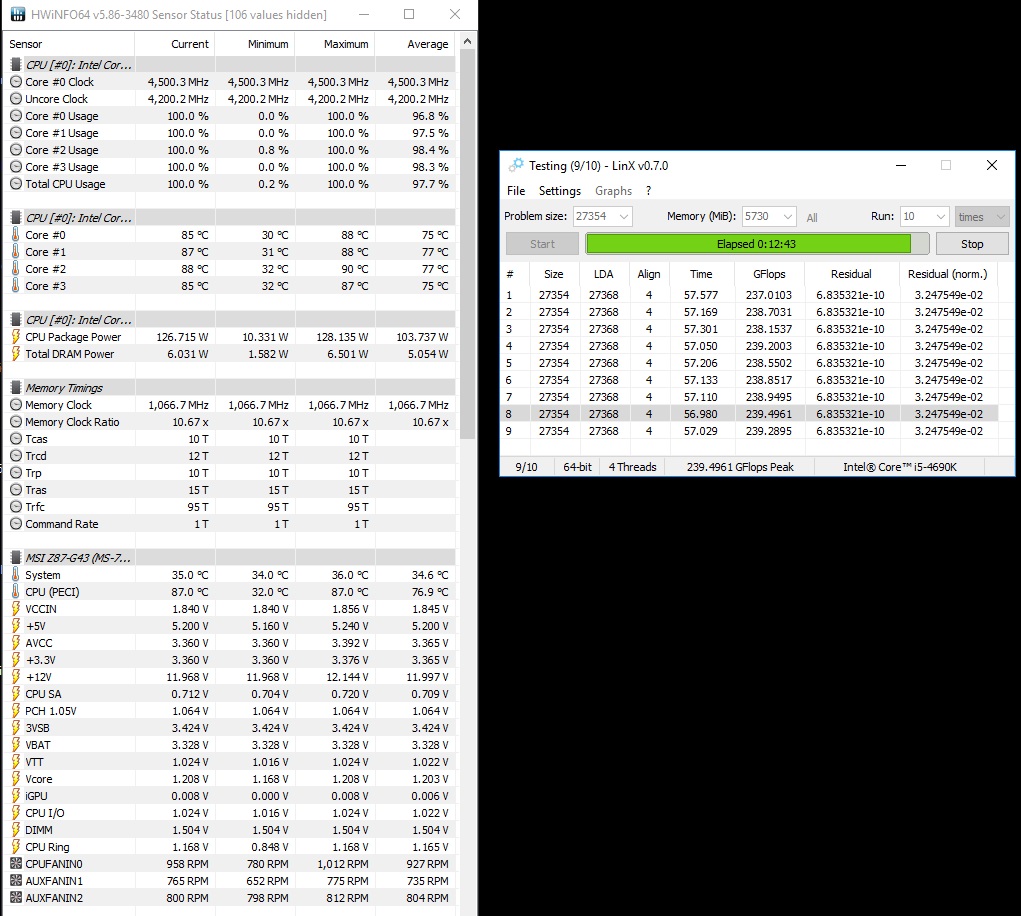Click thermometer icon next to Core #0 temperature
Viewport: 1021px width, 916px height.
16,234
